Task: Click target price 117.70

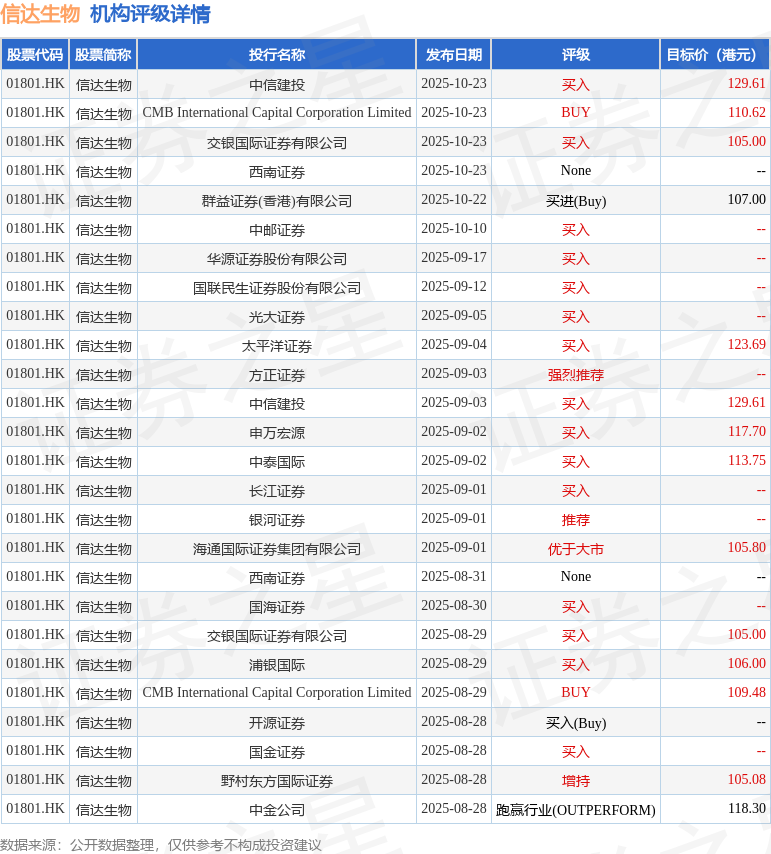Action: pos(746,431)
